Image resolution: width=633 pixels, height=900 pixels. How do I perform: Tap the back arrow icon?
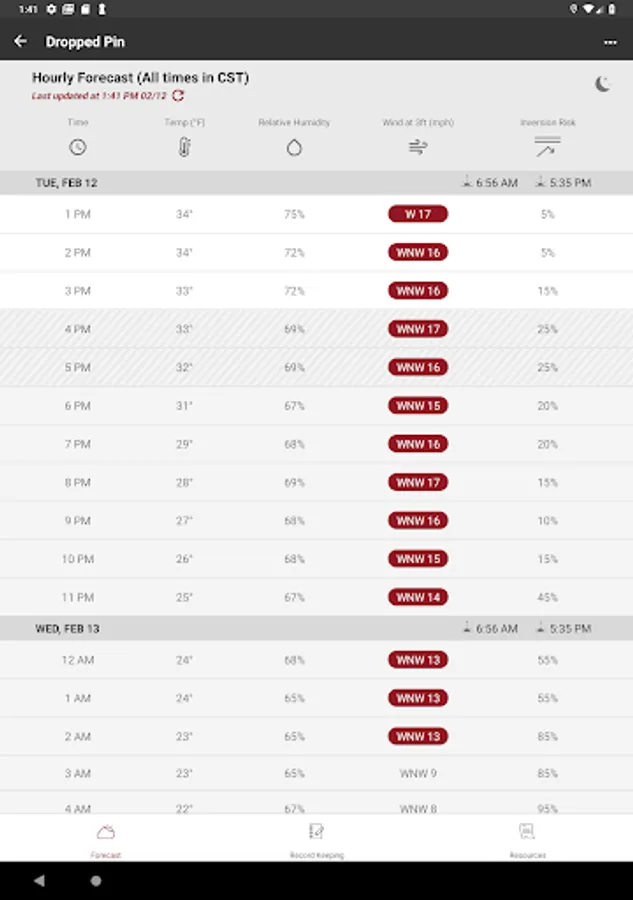[20, 42]
